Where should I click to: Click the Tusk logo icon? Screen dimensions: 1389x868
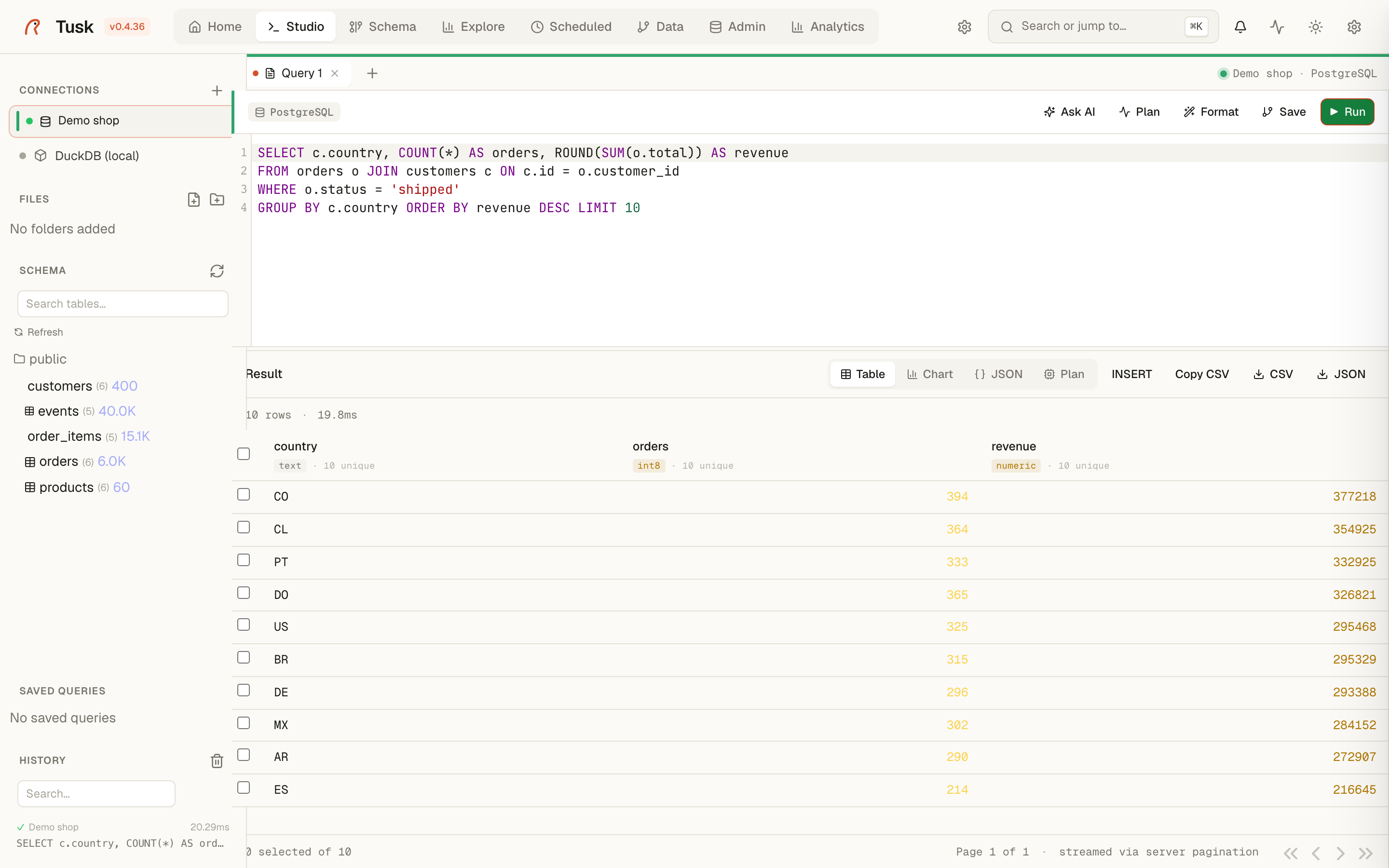click(x=33, y=27)
